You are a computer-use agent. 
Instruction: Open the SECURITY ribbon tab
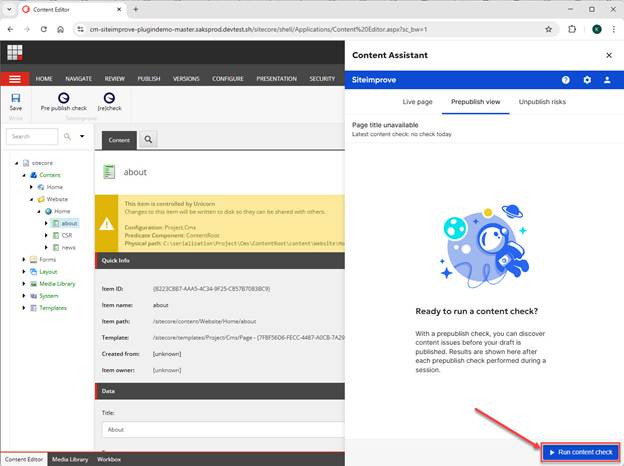[x=322, y=79]
